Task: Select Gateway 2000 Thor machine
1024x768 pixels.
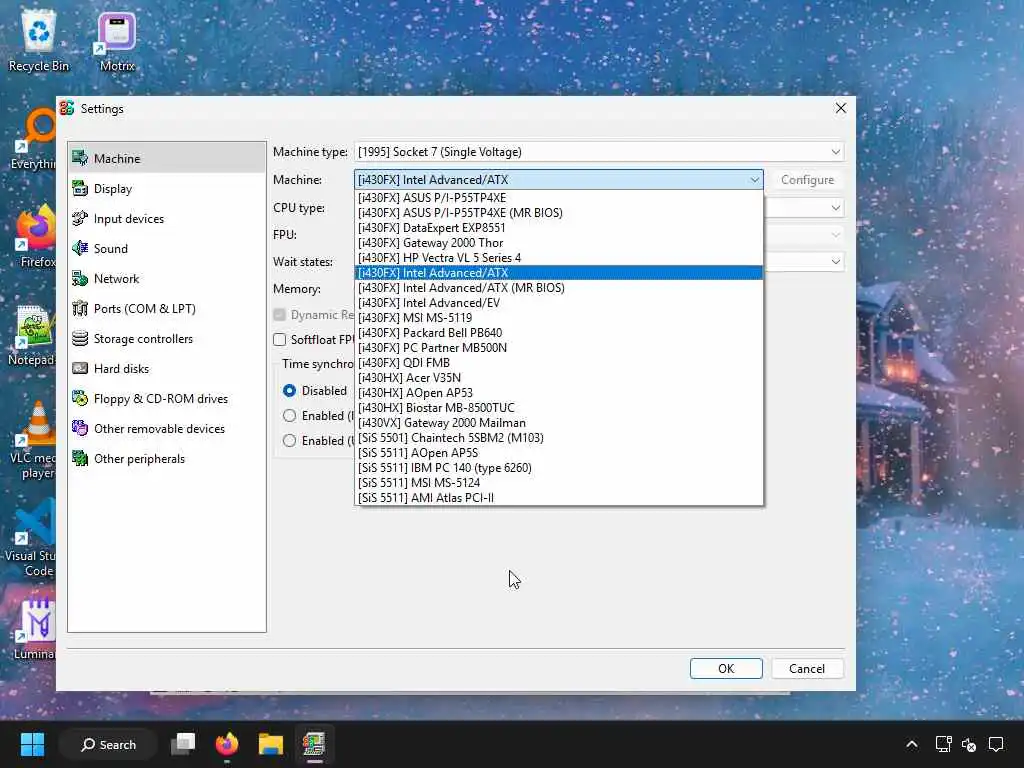Action: click(x=558, y=242)
